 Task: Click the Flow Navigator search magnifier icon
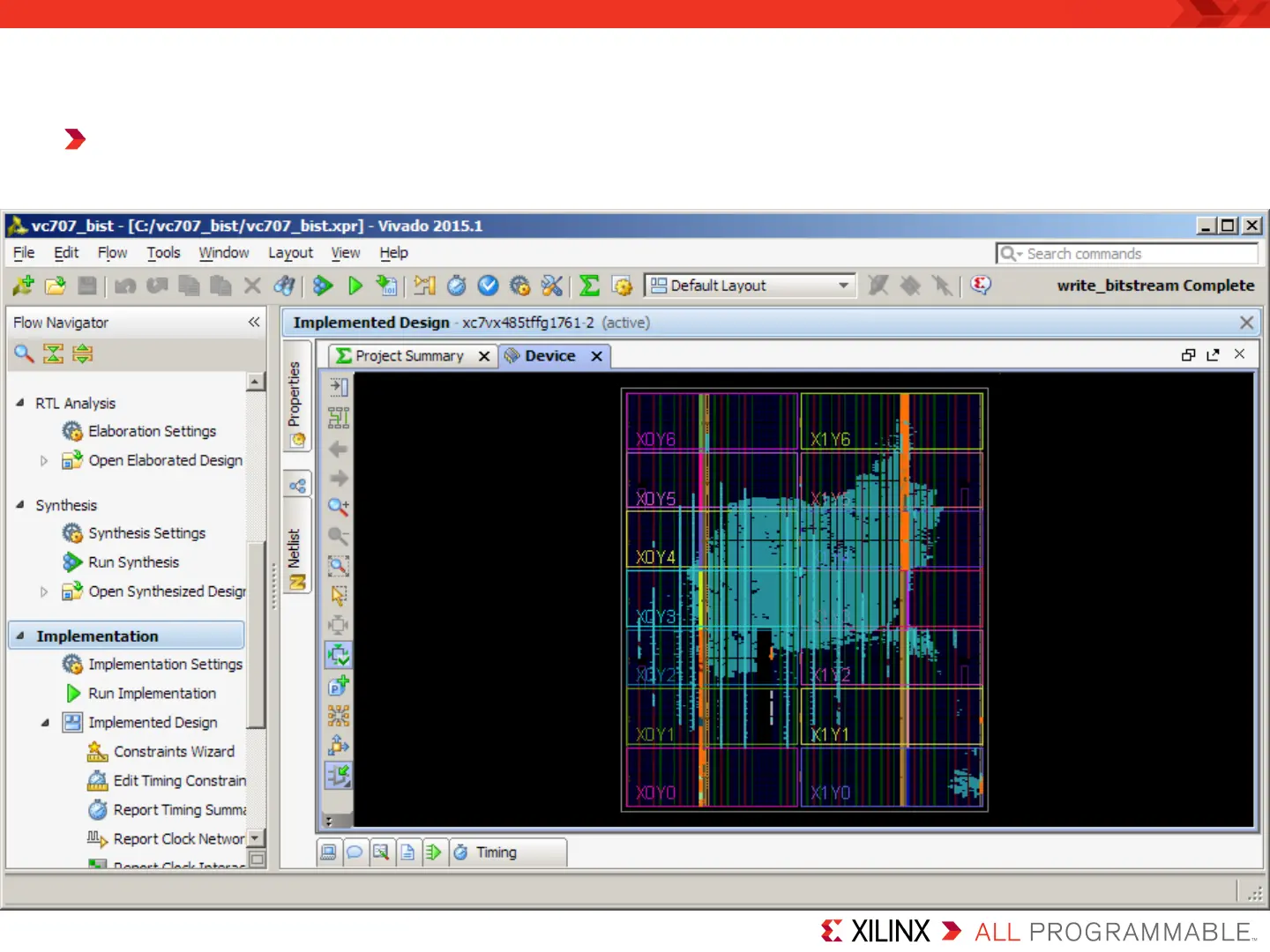[x=24, y=353]
